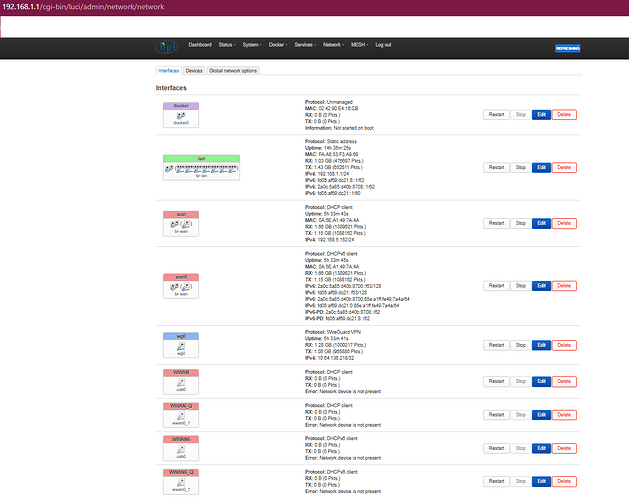Viewport: 629px width, 499px height.
Task: Click the lan 'Protocol: Static address' text
Action: click(x=331, y=142)
